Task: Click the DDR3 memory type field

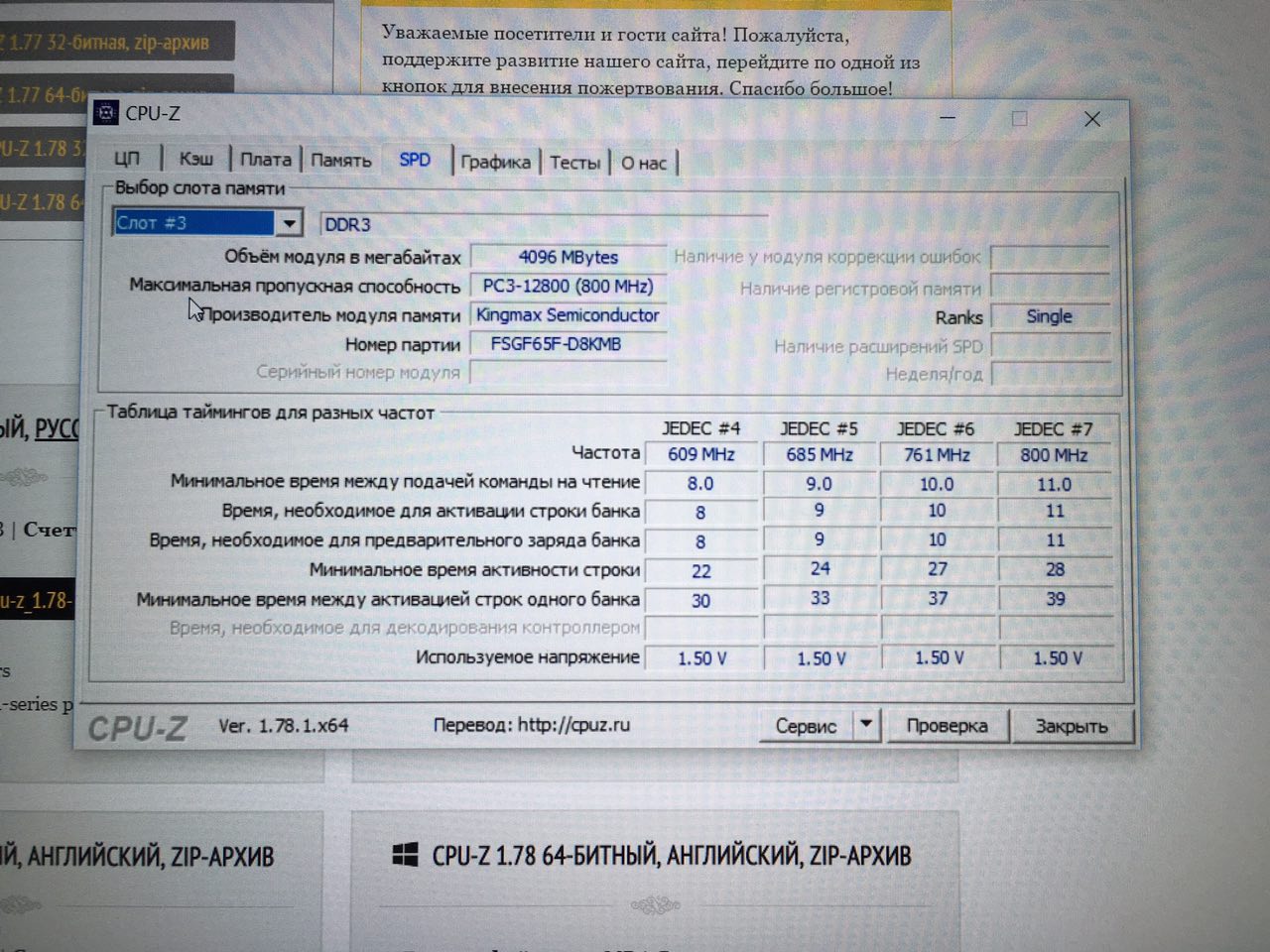Action: (x=544, y=224)
